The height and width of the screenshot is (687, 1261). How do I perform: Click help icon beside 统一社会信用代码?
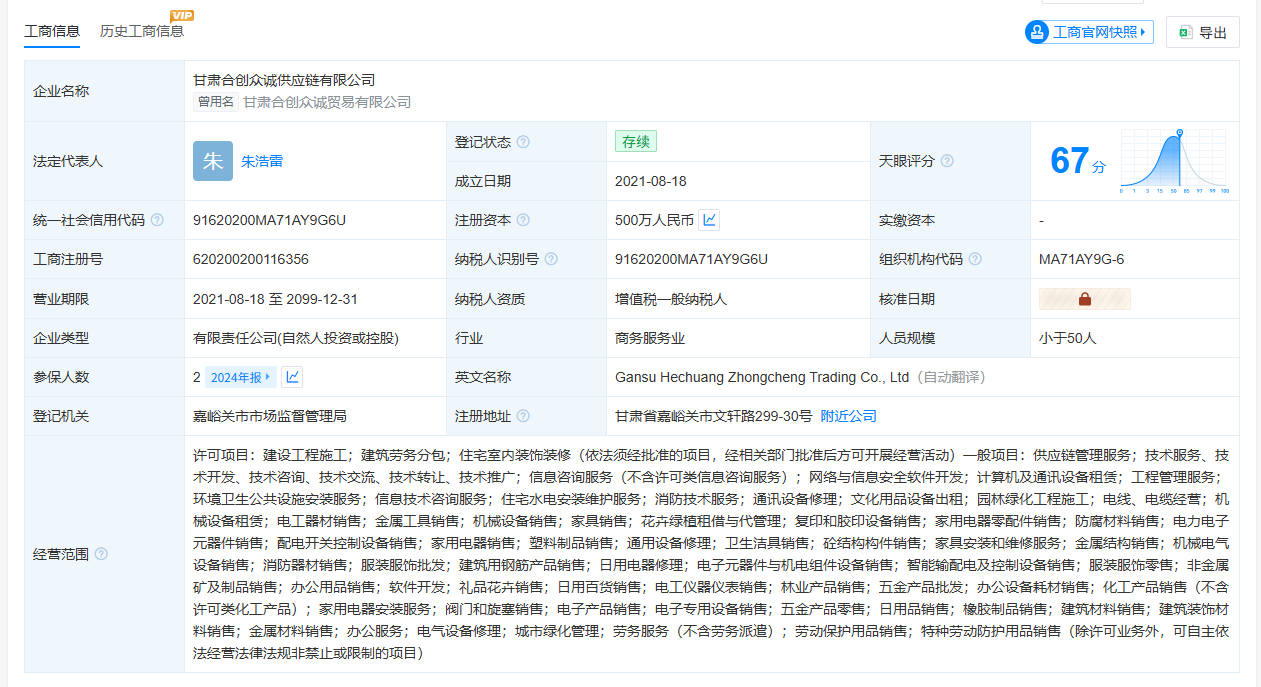tap(157, 220)
